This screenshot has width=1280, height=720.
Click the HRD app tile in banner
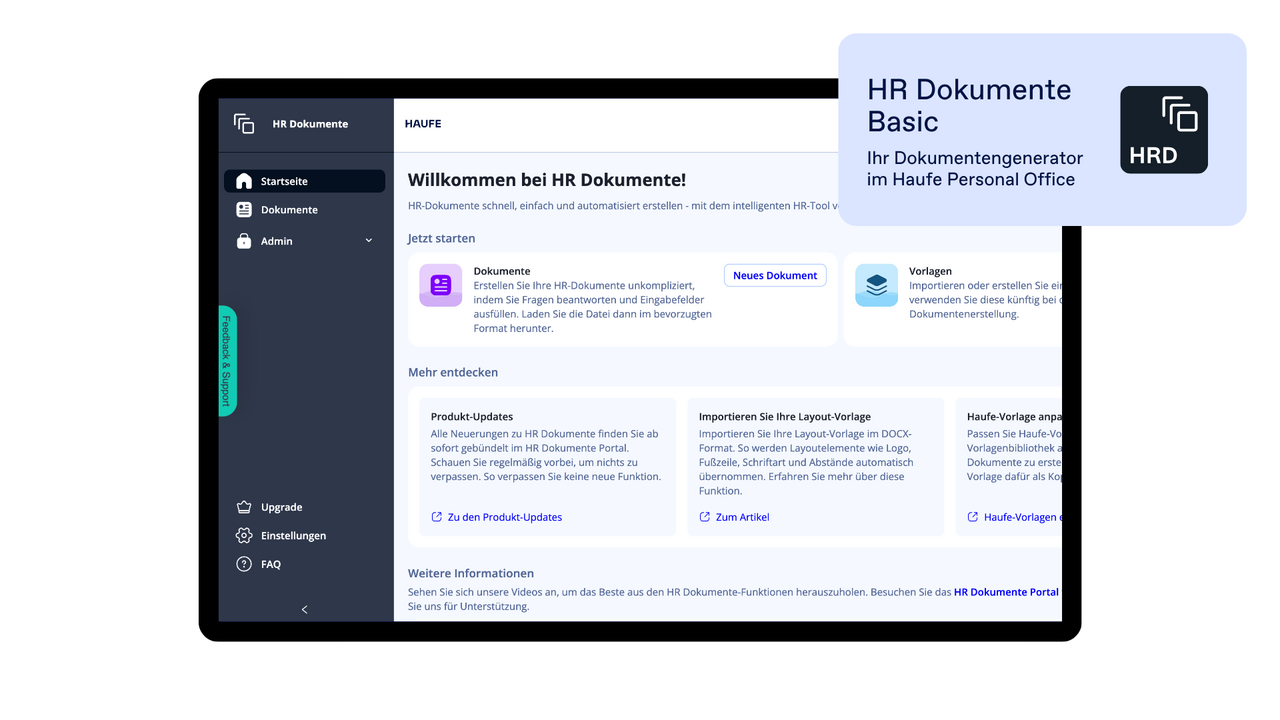tap(1164, 130)
